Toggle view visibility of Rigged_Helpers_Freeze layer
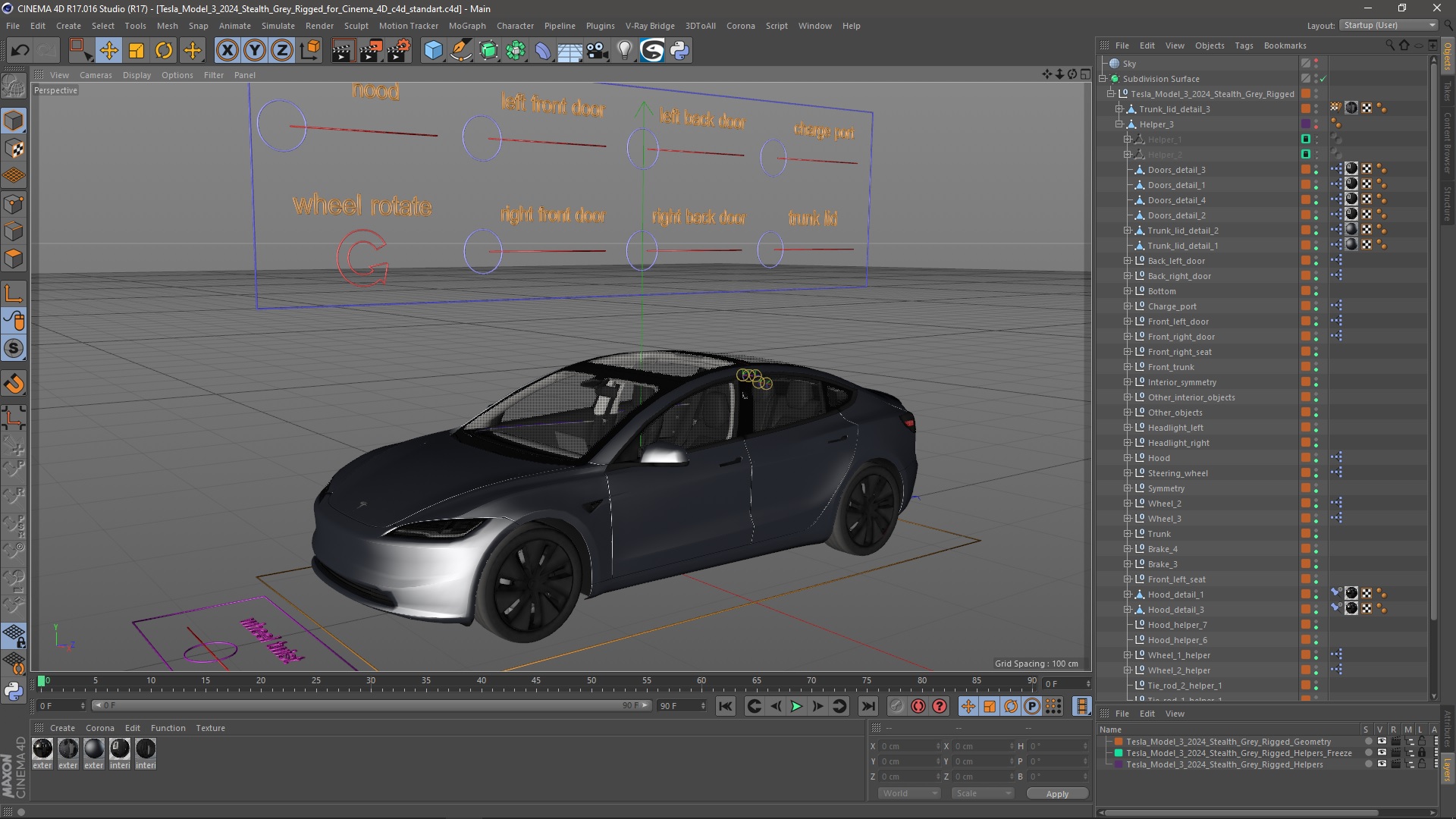The image size is (1456, 819). coord(1382,753)
